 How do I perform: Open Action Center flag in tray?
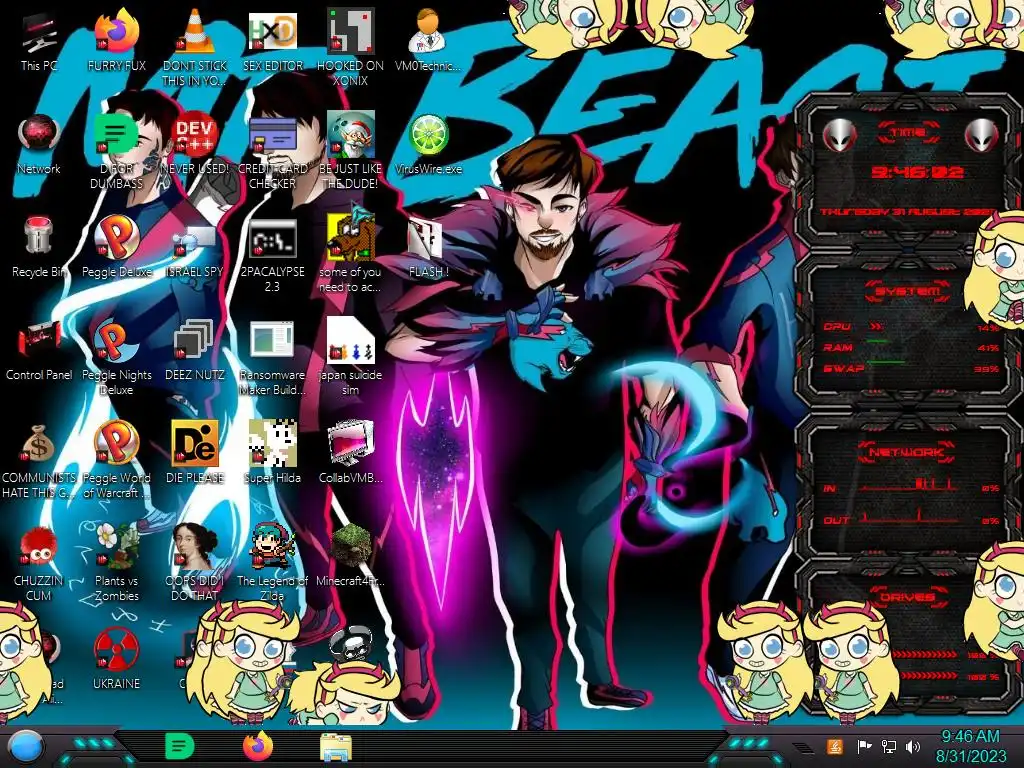pyautogui.click(x=864, y=746)
